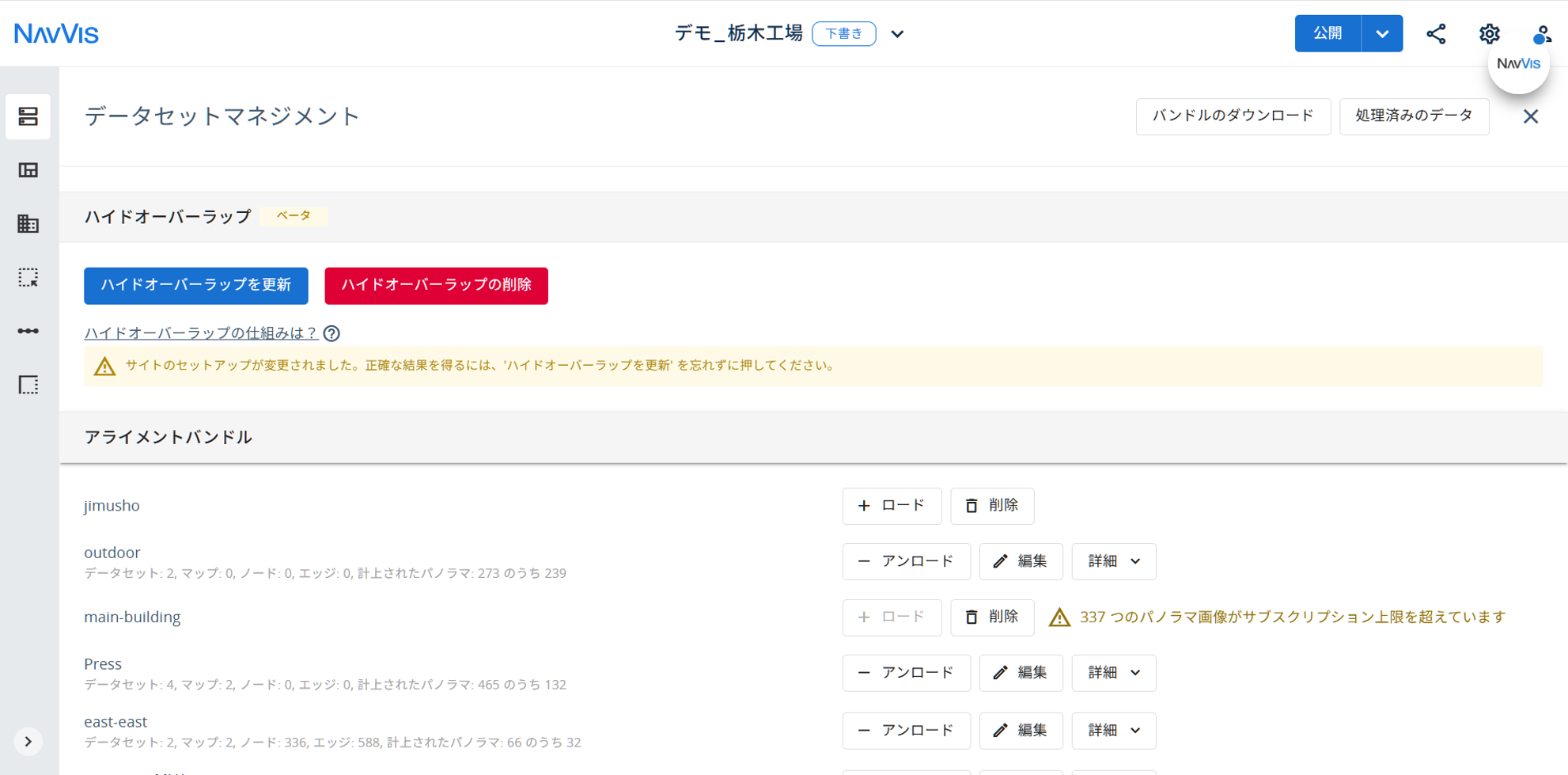Click the red ハイドオーバーラップの削除 button
The height and width of the screenshot is (775, 1568).
pos(437,286)
